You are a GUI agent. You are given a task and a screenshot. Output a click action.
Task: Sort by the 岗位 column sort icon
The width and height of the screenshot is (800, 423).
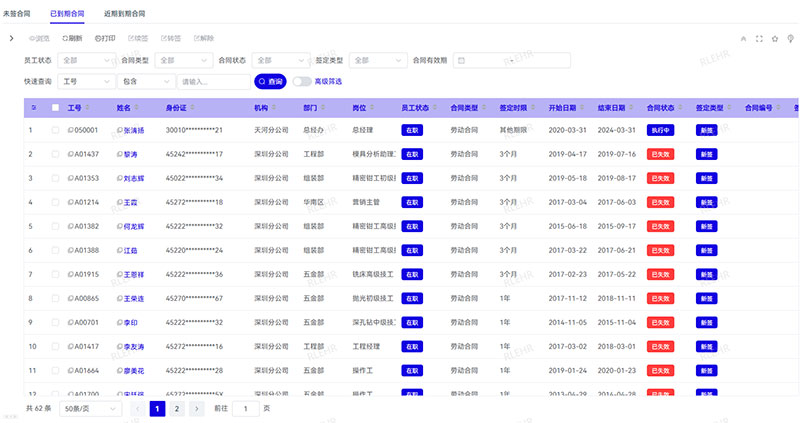(x=372, y=108)
